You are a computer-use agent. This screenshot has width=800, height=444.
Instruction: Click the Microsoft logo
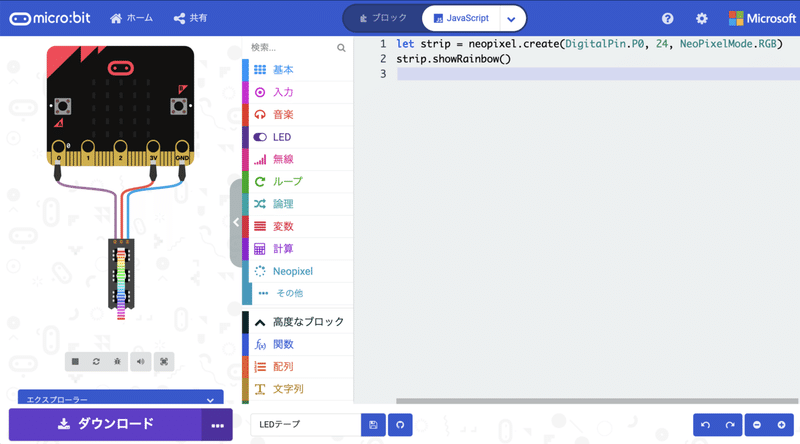coord(762,18)
